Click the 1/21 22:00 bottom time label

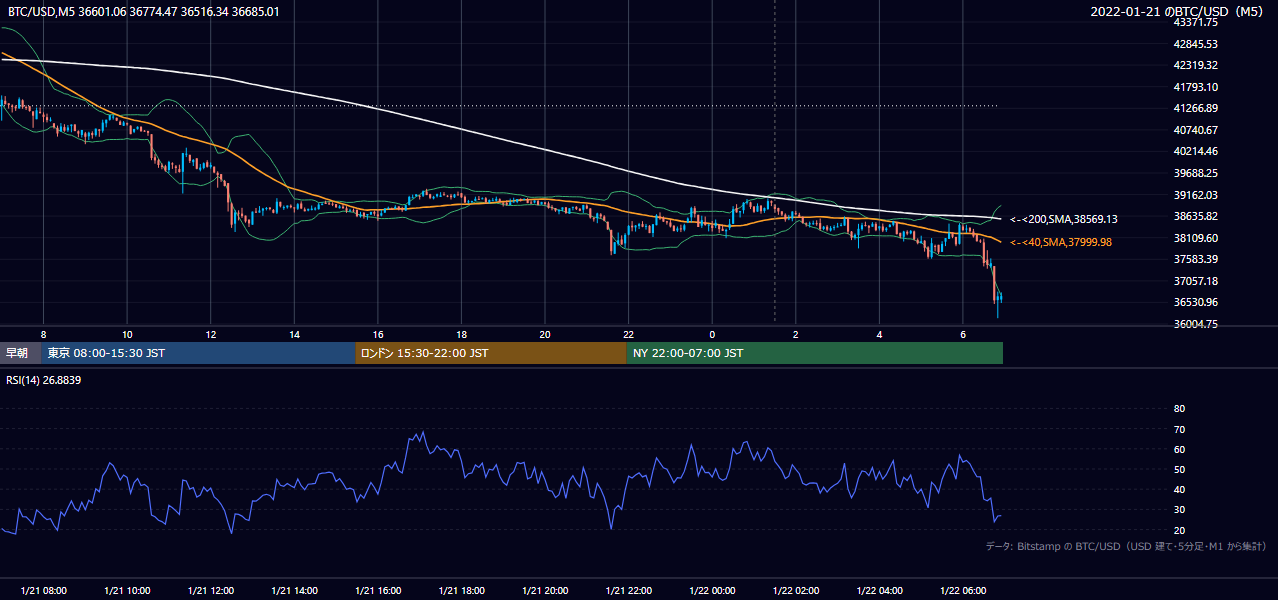pos(628,591)
